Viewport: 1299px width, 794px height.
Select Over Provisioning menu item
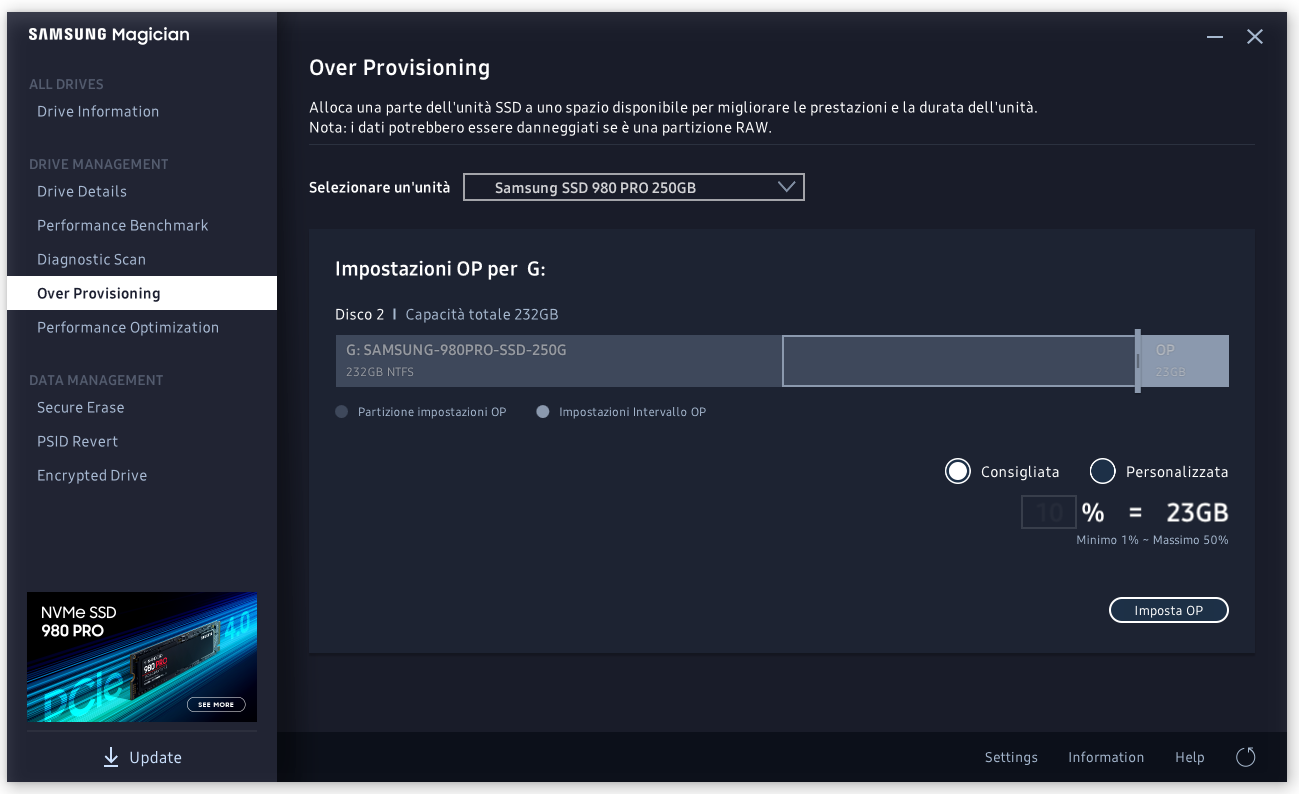click(142, 293)
